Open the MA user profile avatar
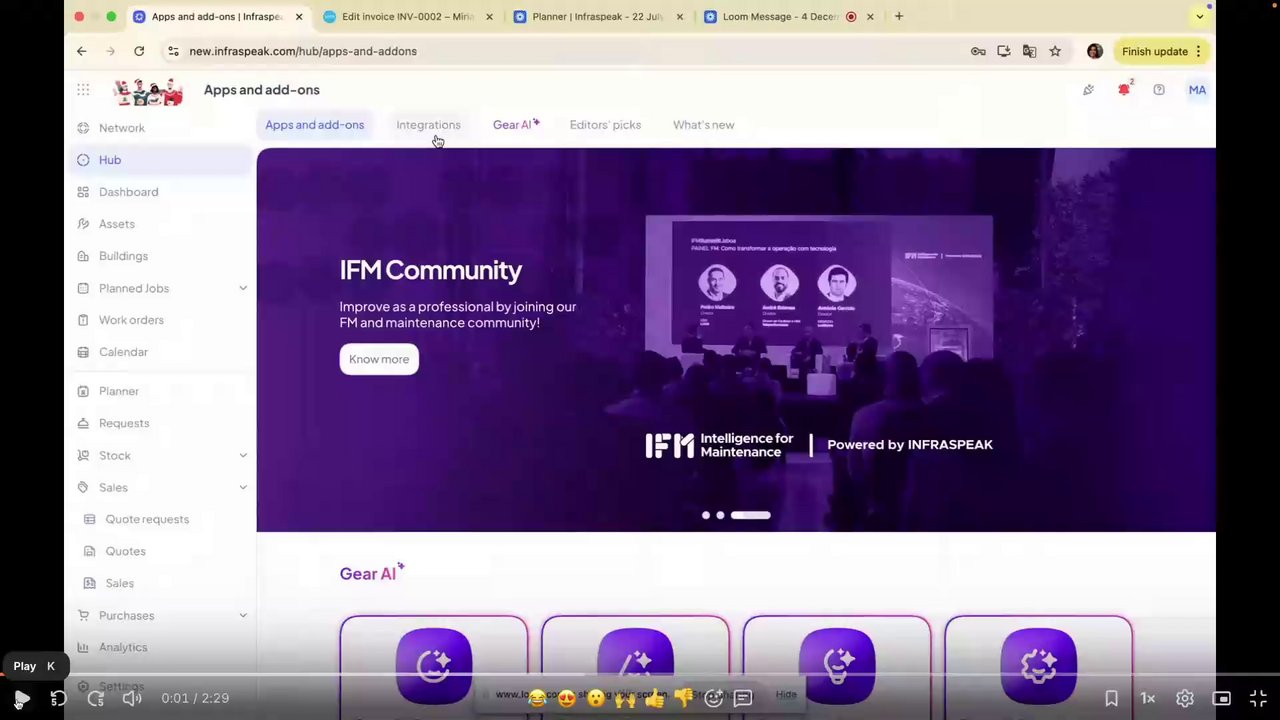This screenshot has height=720, width=1280. pyautogui.click(x=1197, y=90)
